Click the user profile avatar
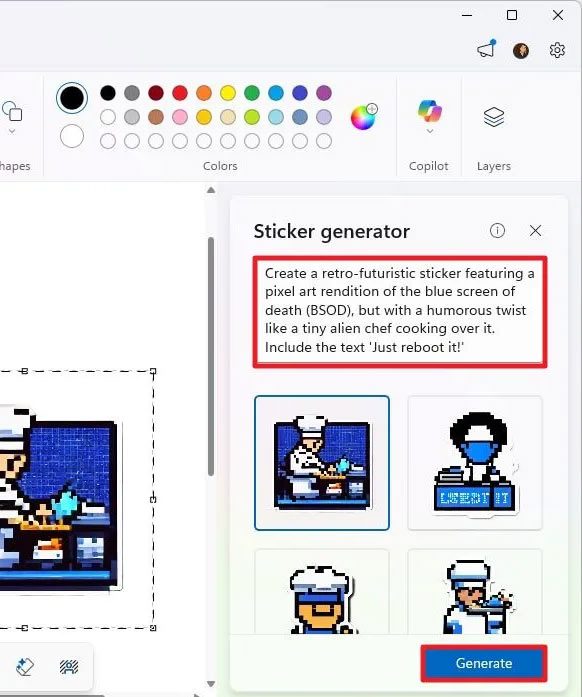 point(521,51)
